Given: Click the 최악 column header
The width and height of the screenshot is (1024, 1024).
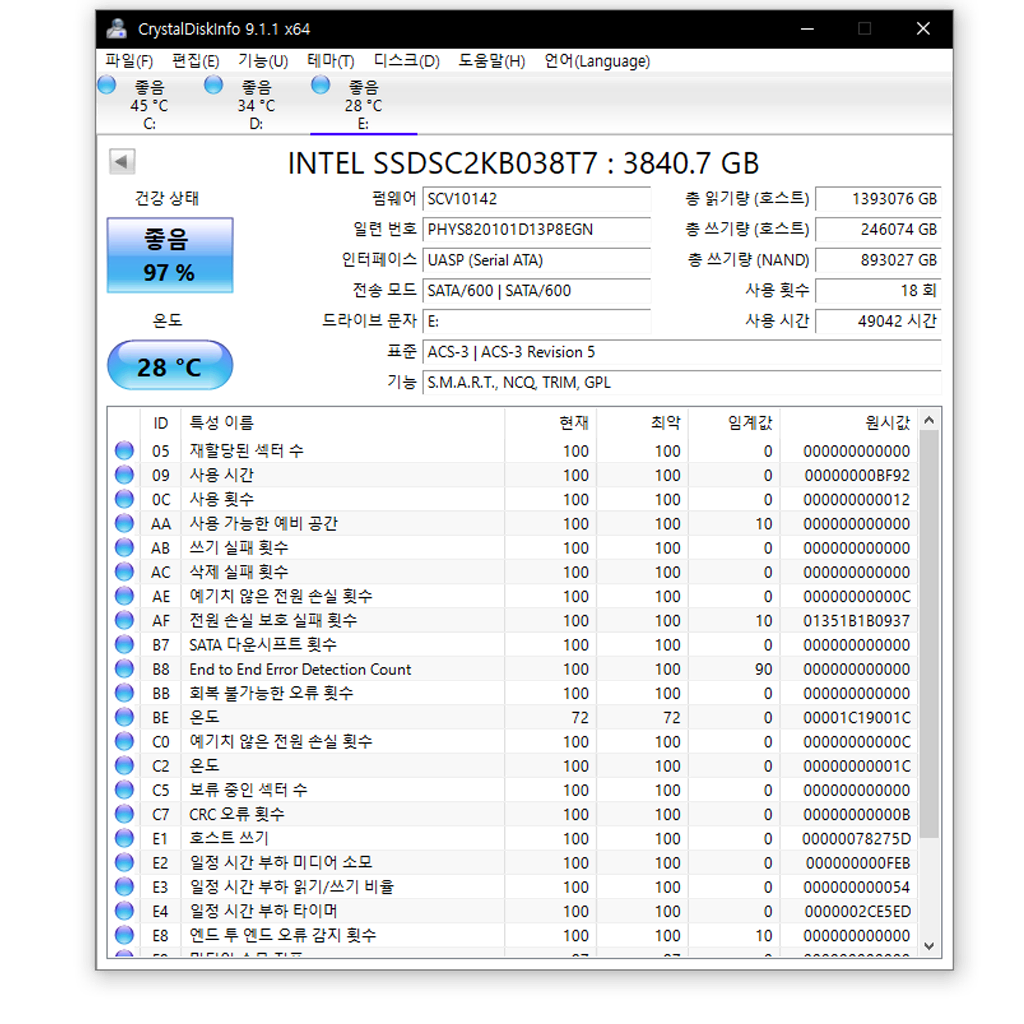Looking at the screenshot, I should click(x=642, y=423).
